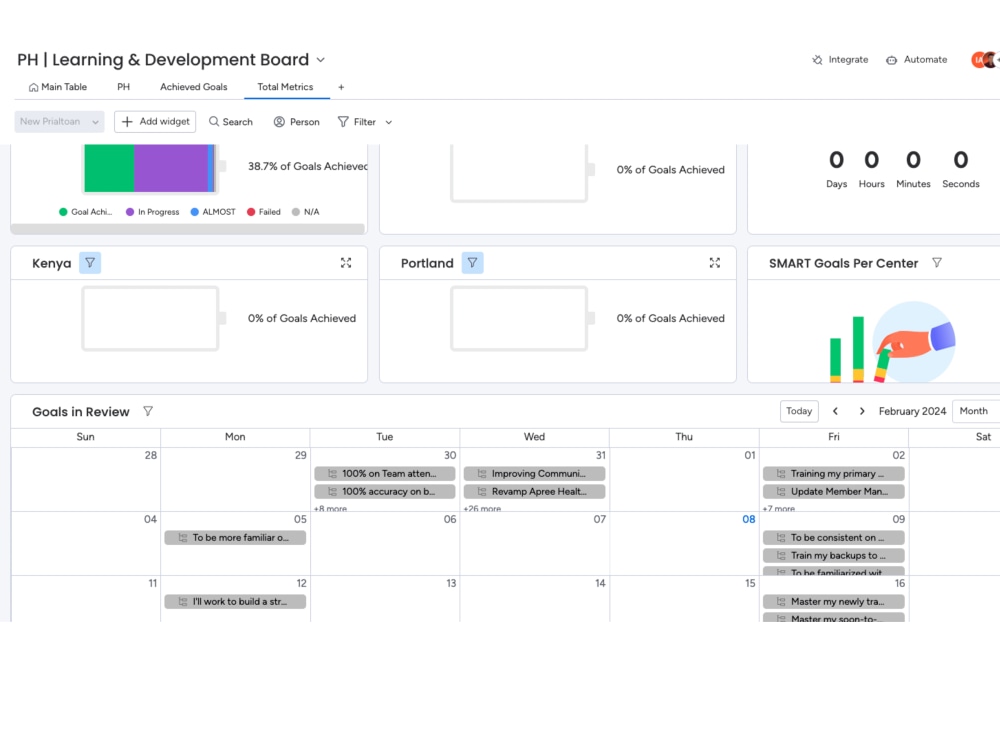Click the filter icon on the Portland widget

point(471,262)
